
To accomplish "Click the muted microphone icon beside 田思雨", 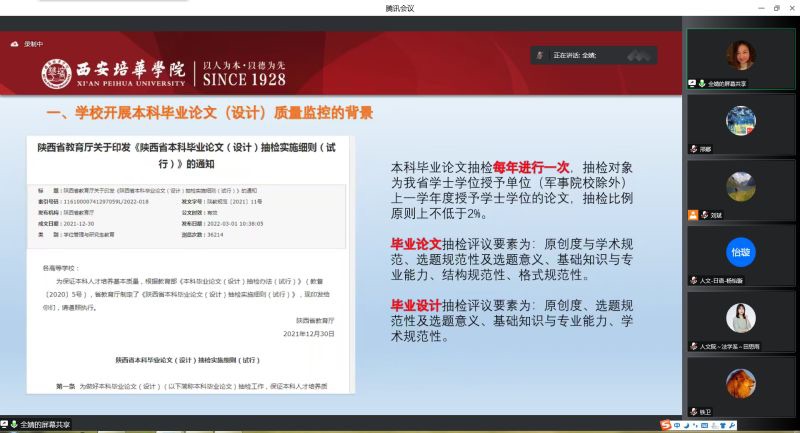I will (692, 346).
